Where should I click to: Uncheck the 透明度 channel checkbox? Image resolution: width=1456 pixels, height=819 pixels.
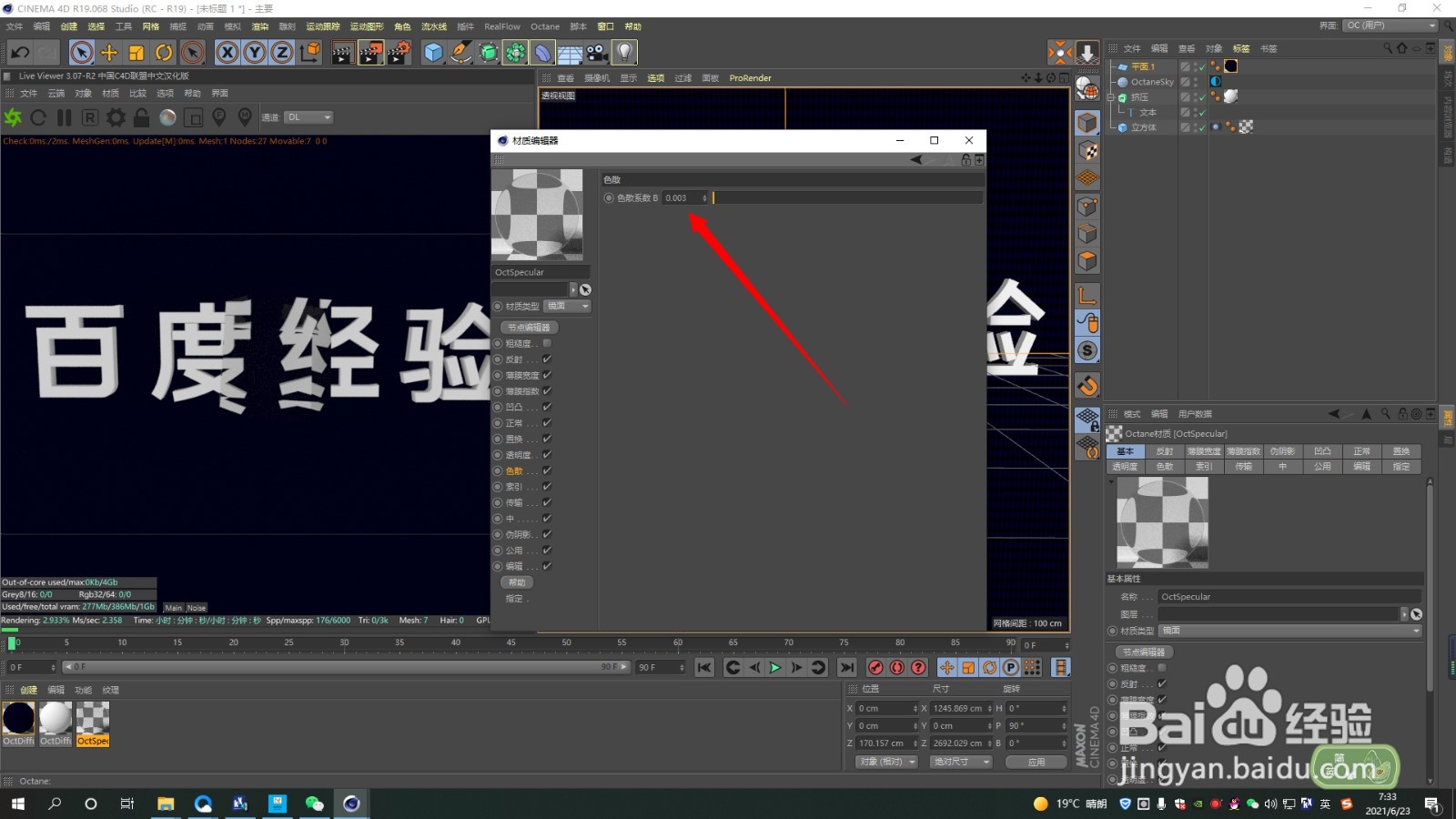click(x=547, y=455)
